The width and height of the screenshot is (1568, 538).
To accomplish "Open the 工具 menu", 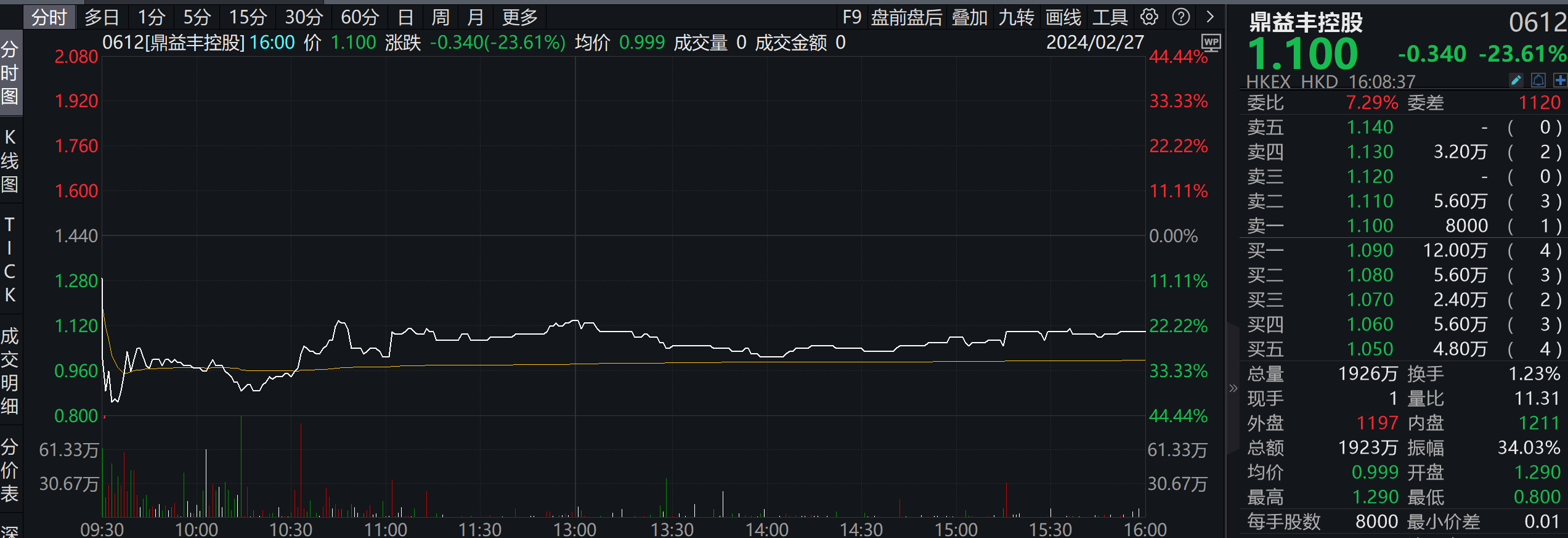I will pos(1110,17).
